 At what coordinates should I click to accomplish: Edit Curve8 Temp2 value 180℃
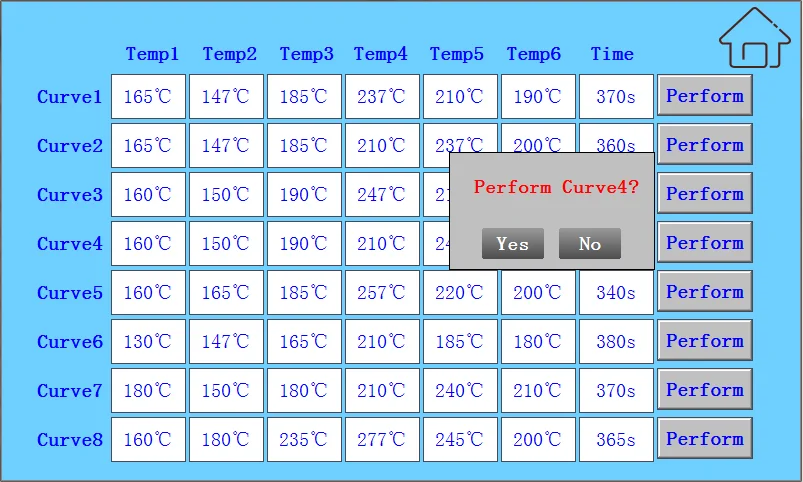click(226, 439)
